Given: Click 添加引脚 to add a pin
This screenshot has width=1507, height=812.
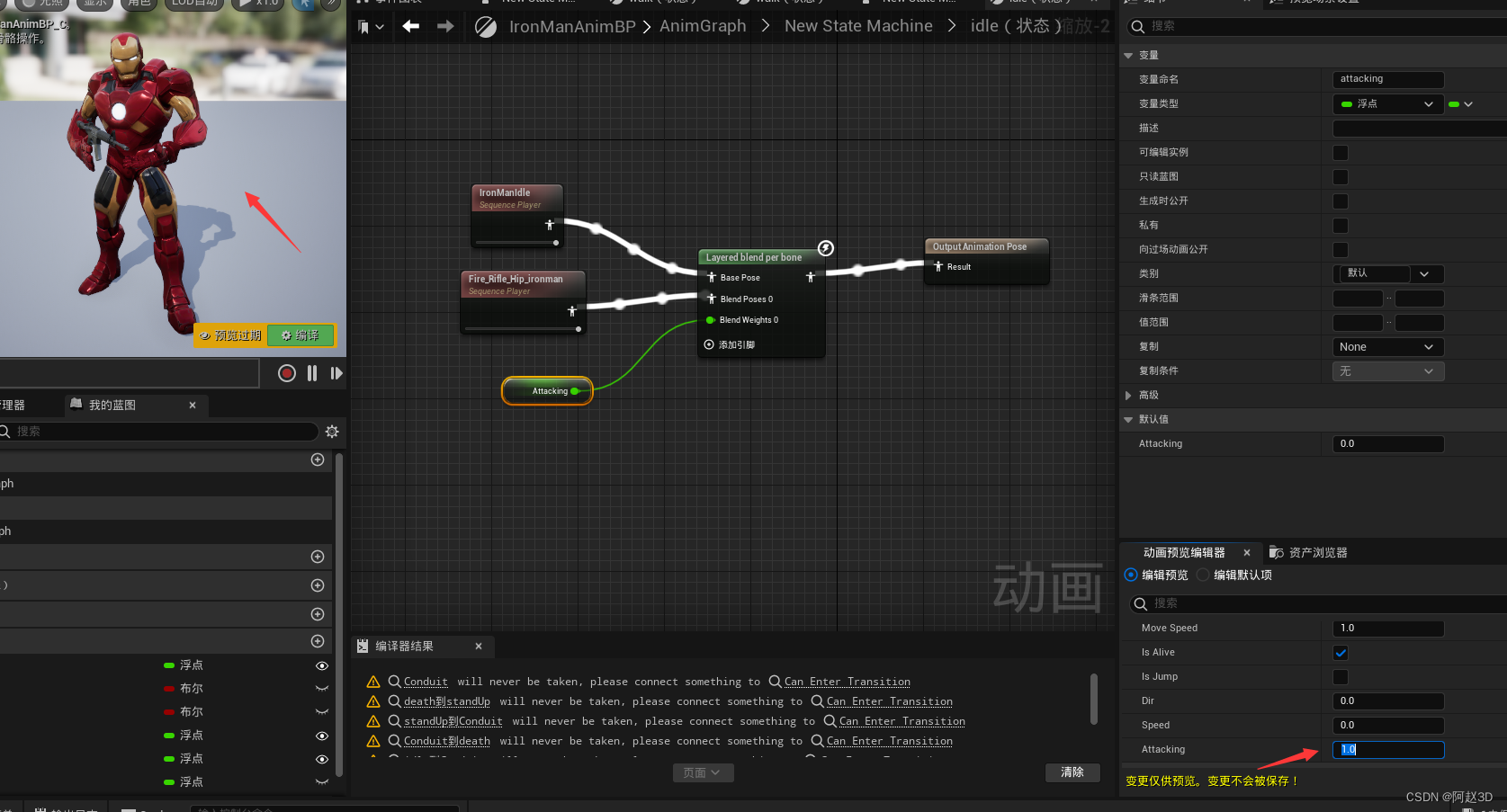Looking at the screenshot, I should coord(729,345).
